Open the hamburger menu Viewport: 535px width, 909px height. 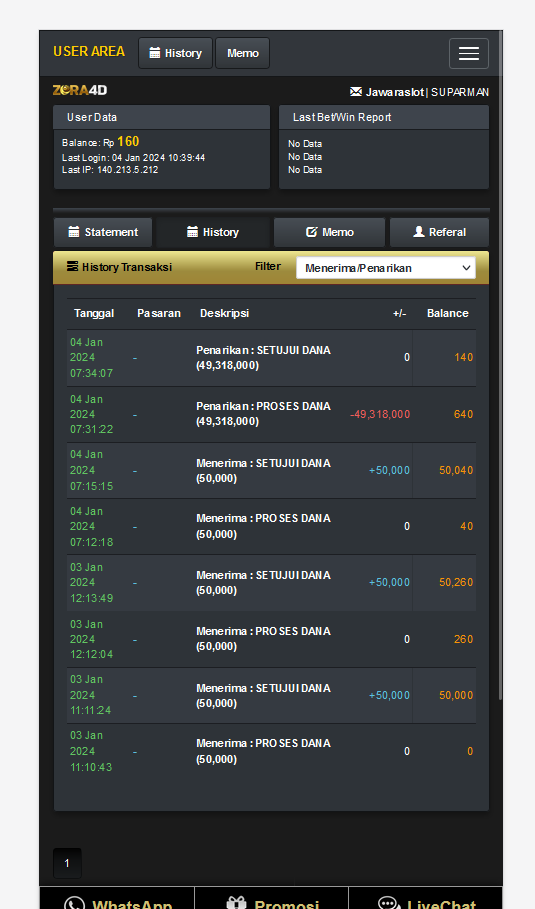tap(468, 53)
